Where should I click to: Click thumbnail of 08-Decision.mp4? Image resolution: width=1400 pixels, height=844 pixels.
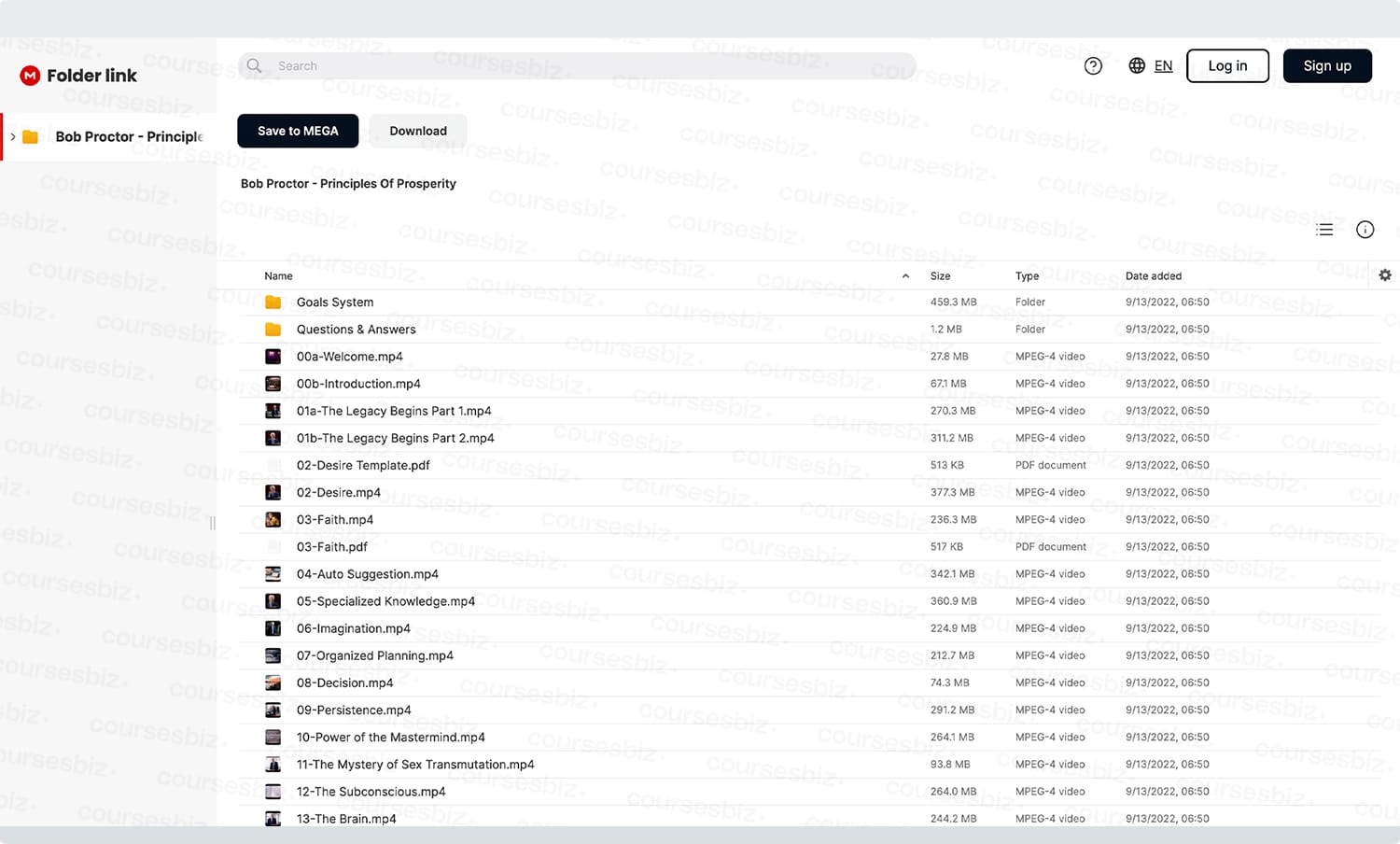point(273,682)
